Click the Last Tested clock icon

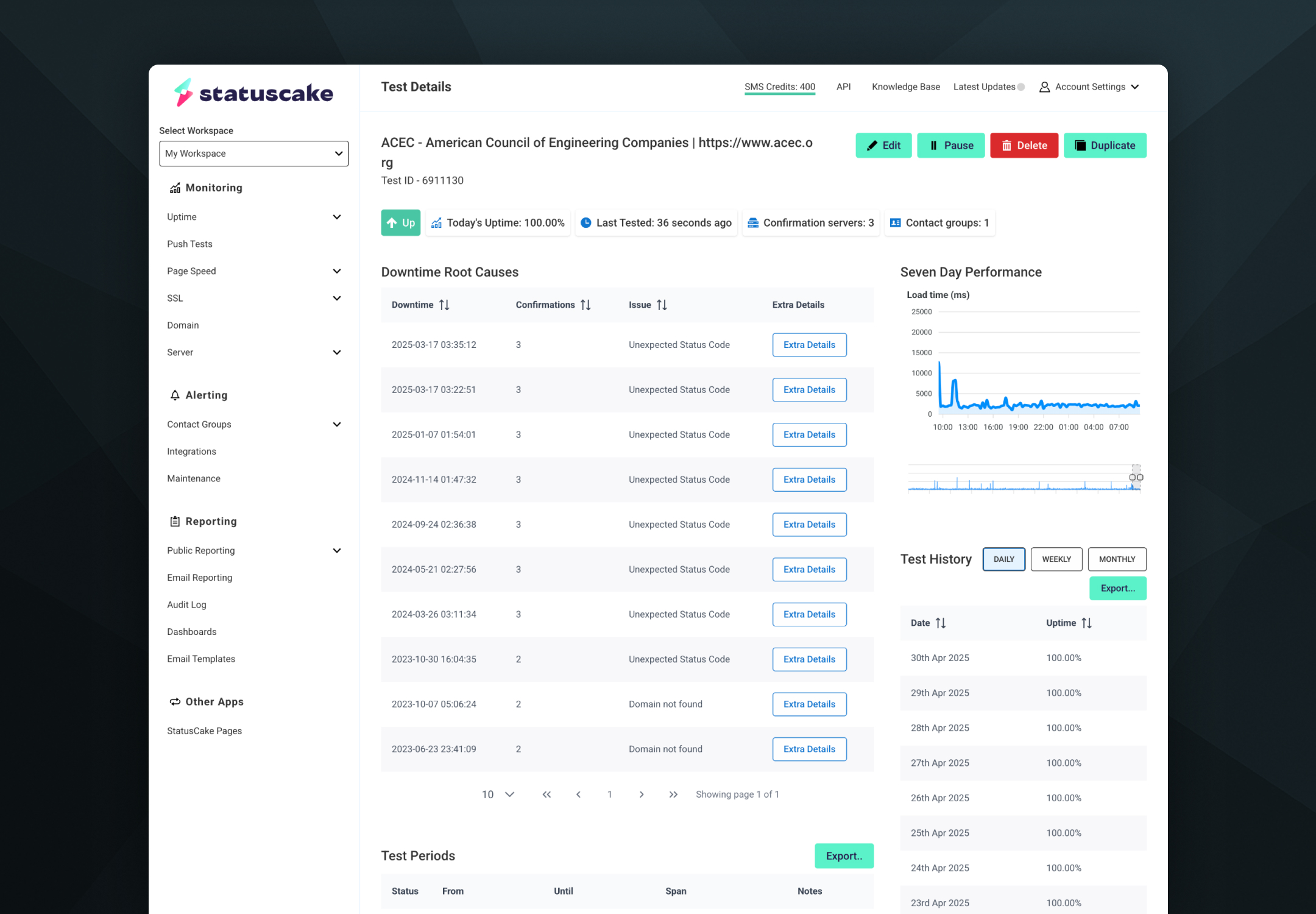point(585,223)
